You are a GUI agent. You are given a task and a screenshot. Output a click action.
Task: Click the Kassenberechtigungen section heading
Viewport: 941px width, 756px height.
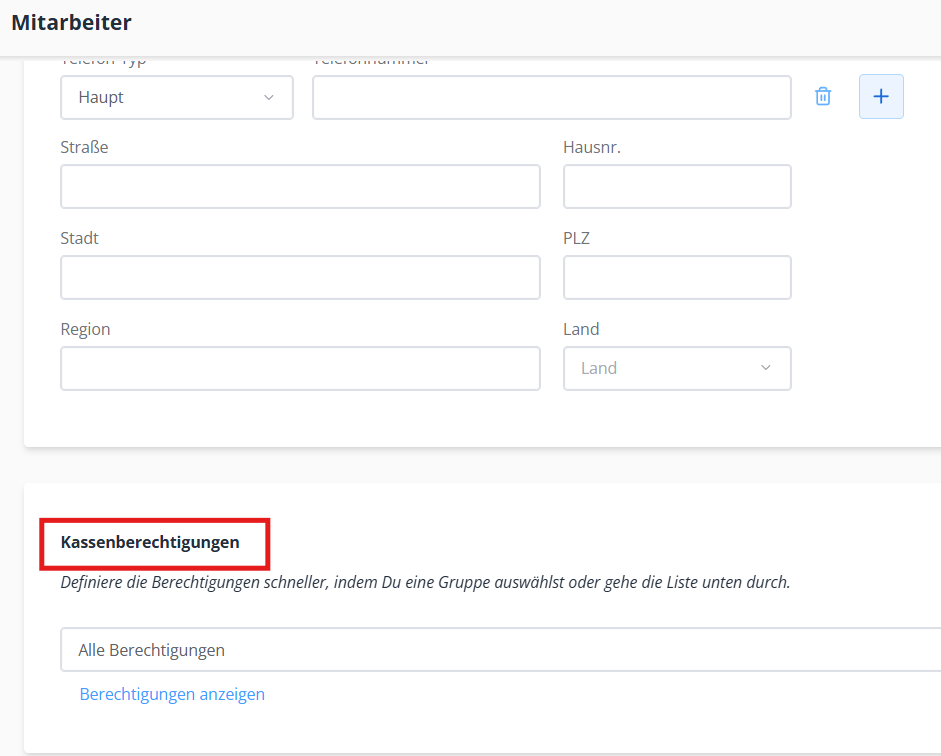[150, 542]
